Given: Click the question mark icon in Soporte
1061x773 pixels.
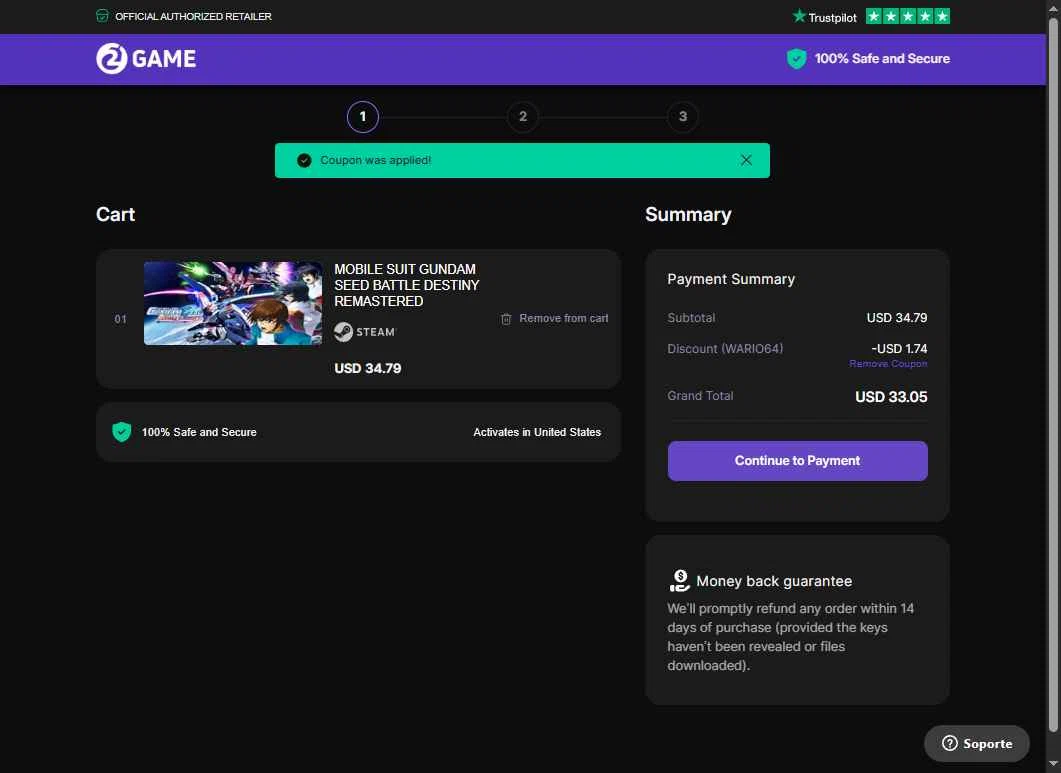Looking at the screenshot, I should [x=949, y=743].
